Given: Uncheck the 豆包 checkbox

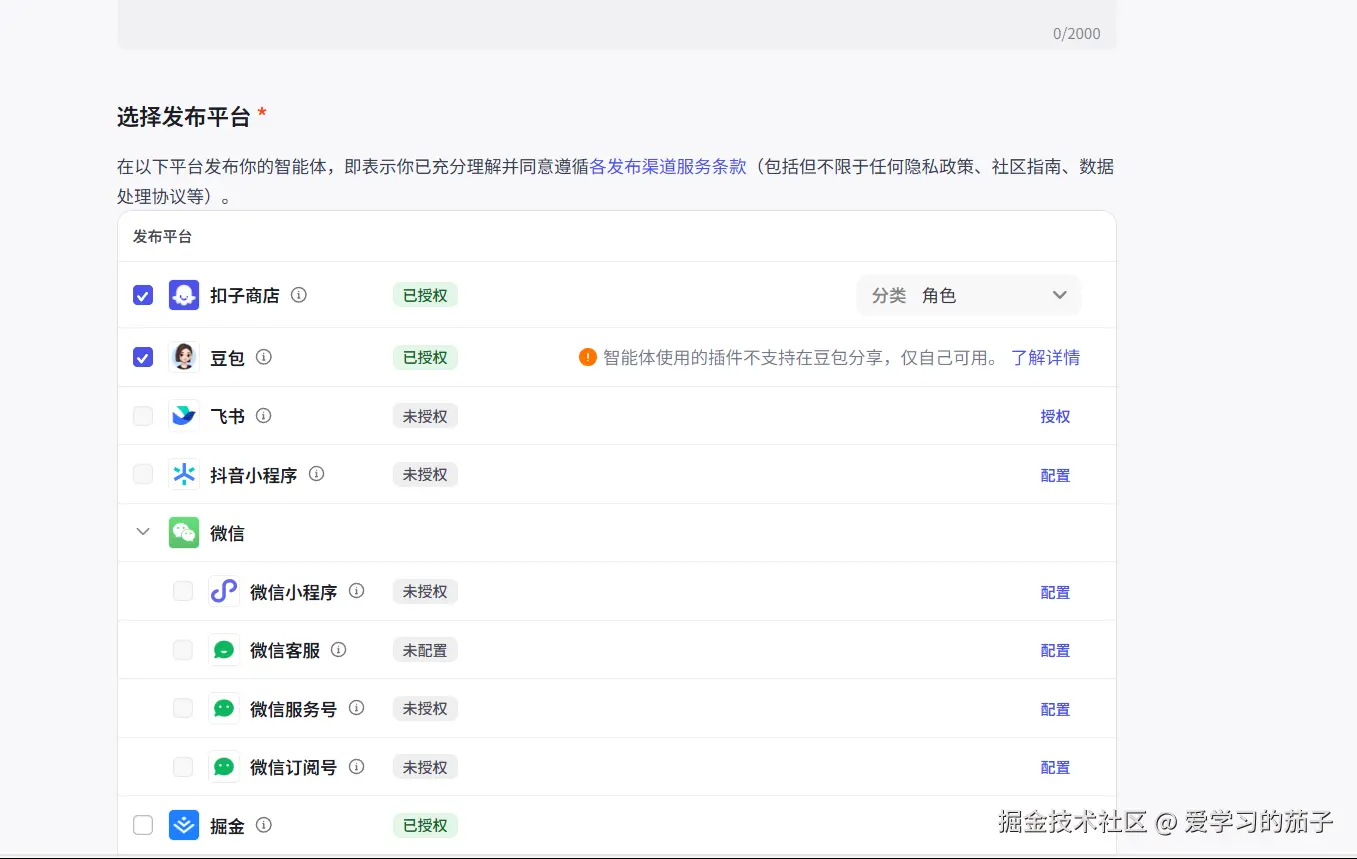Looking at the screenshot, I should tap(142, 356).
